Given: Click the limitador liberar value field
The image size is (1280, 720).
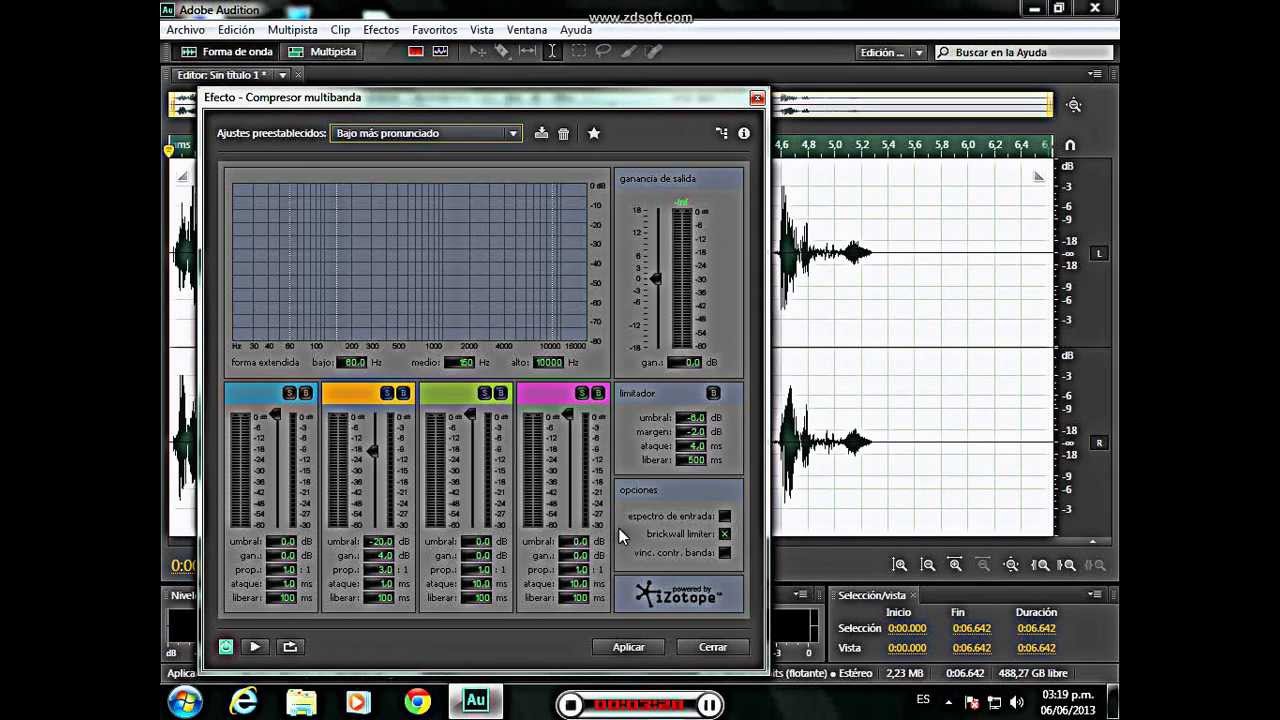Looking at the screenshot, I should coord(691,460).
